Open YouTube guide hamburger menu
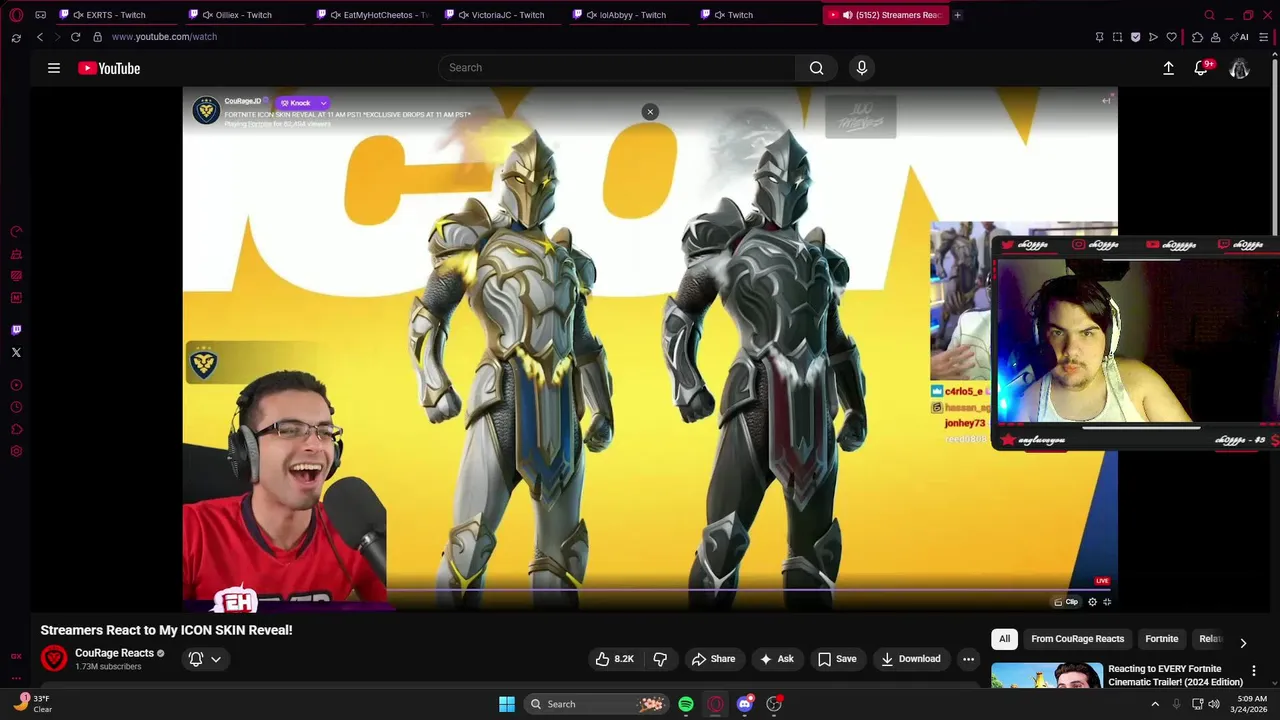The image size is (1280, 720). click(x=54, y=68)
